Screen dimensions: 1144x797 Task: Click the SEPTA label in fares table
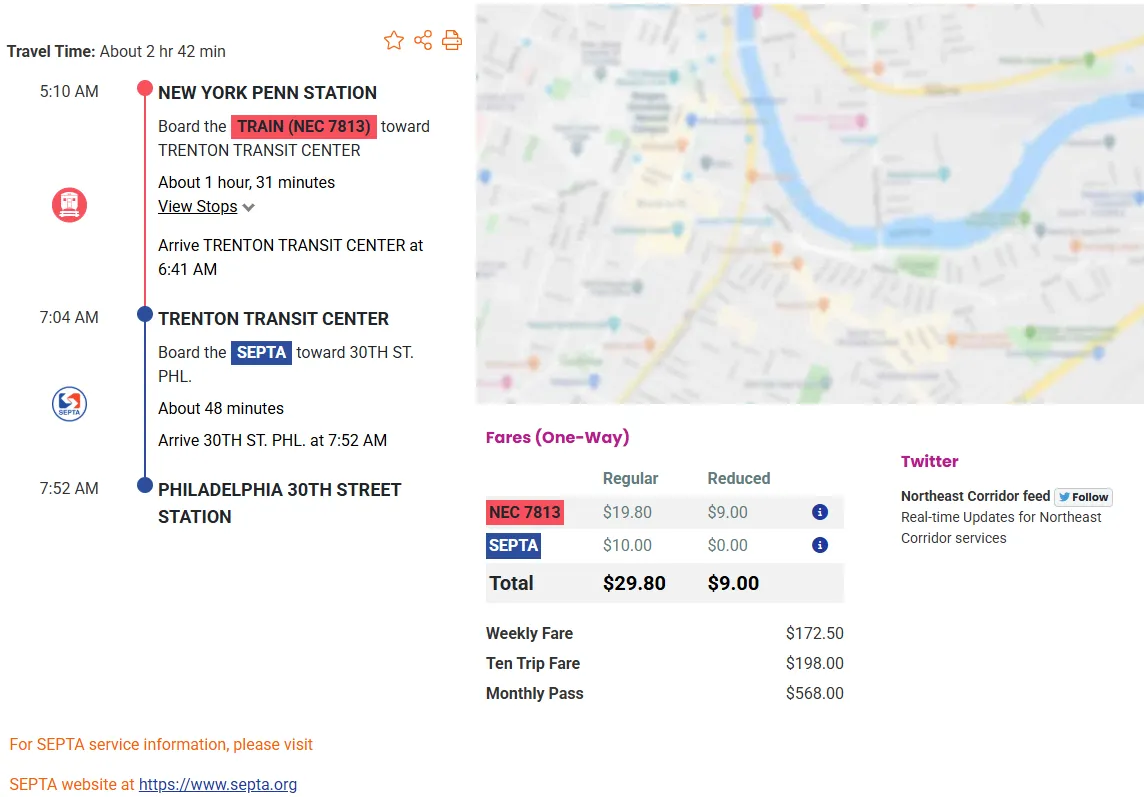pos(513,545)
